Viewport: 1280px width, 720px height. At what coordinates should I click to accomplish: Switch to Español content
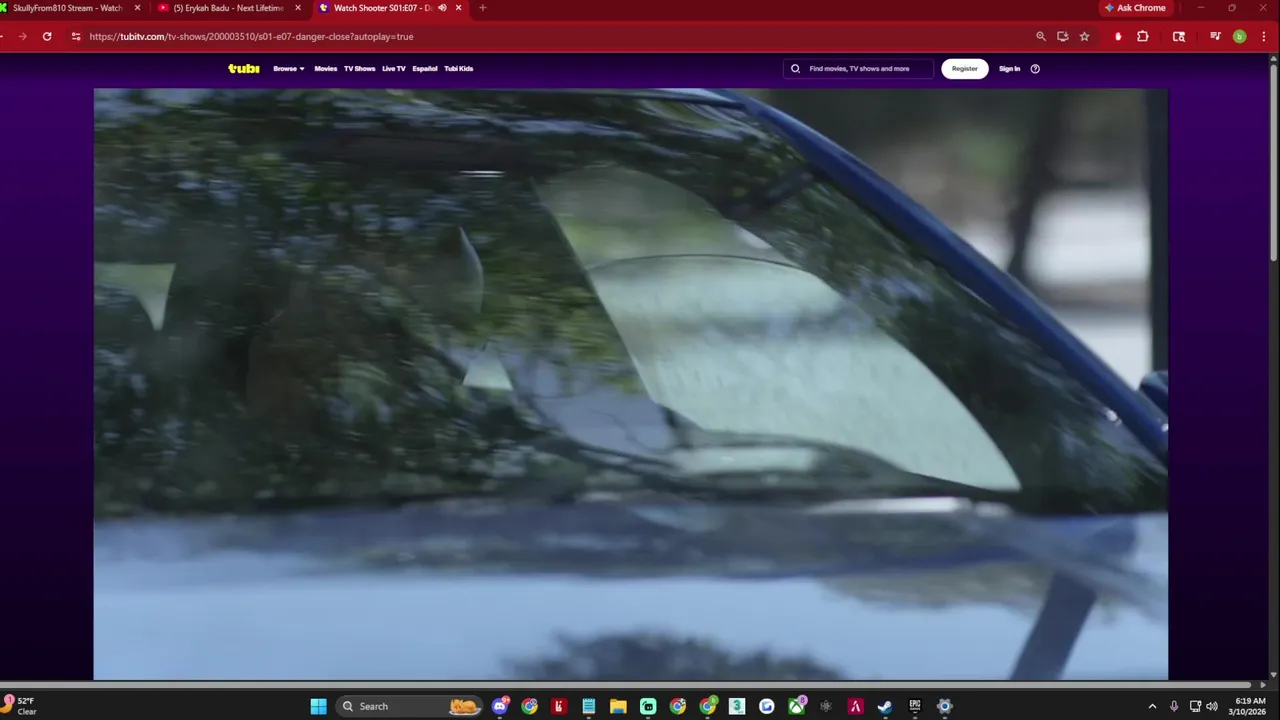pos(425,69)
